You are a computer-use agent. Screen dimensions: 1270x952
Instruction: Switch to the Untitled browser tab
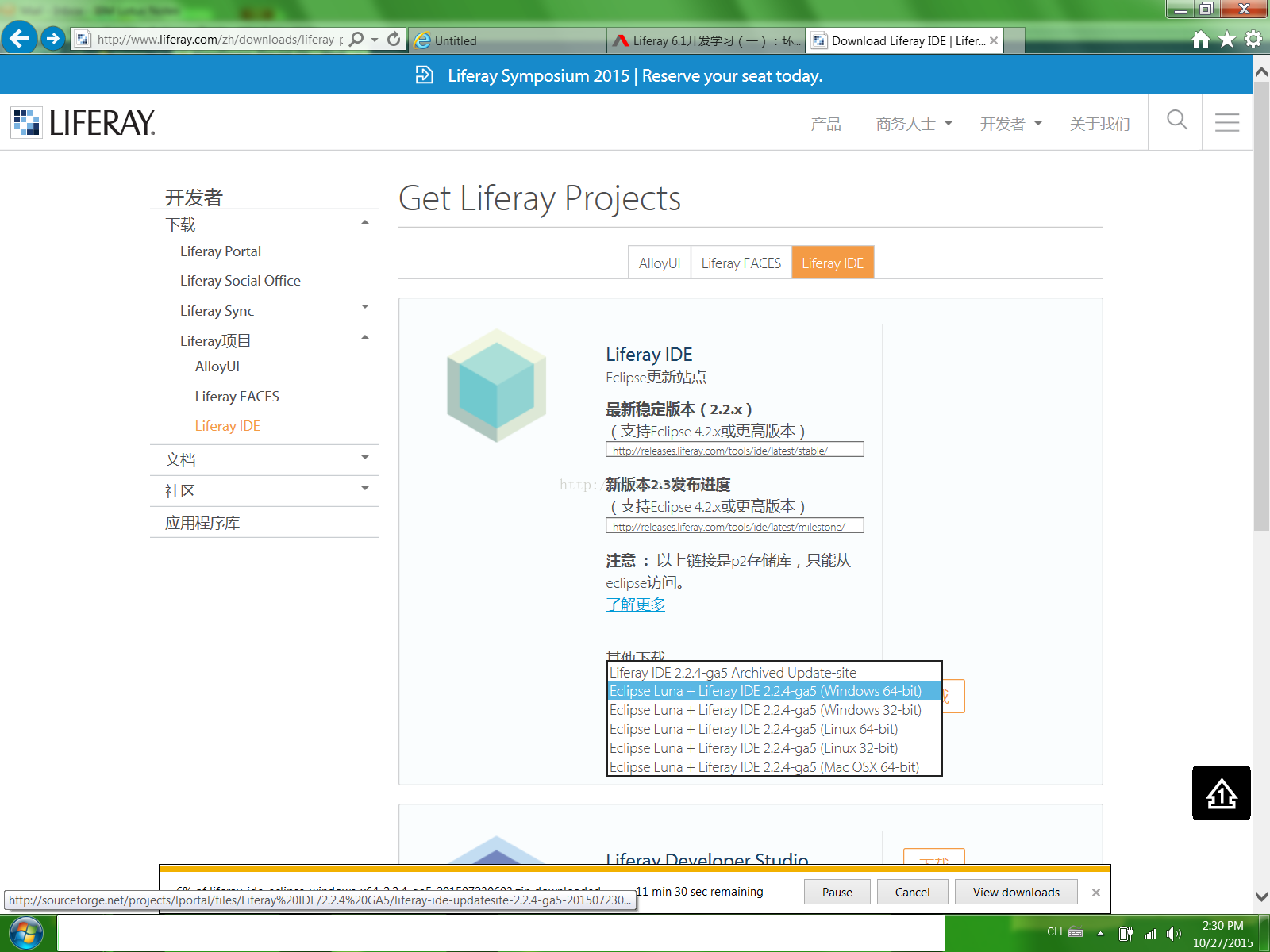coord(508,40)
